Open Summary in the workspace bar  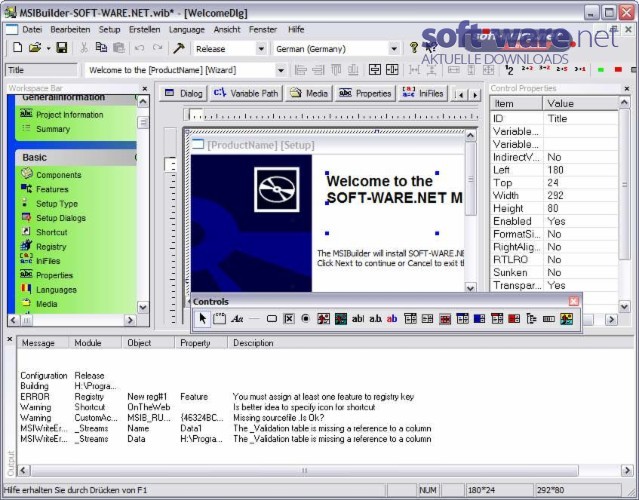click(x=53, y=129)
